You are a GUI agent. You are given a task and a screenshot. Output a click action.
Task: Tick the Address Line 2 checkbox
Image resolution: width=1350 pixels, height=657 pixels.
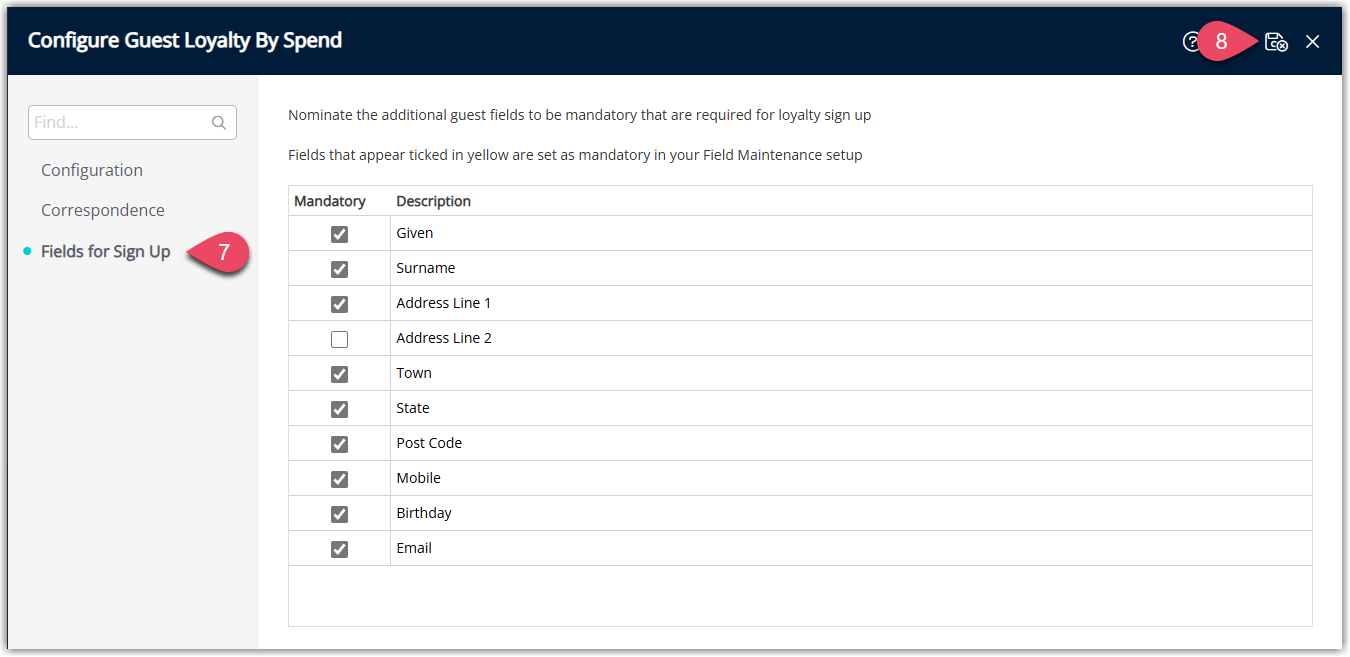point(339,339)
